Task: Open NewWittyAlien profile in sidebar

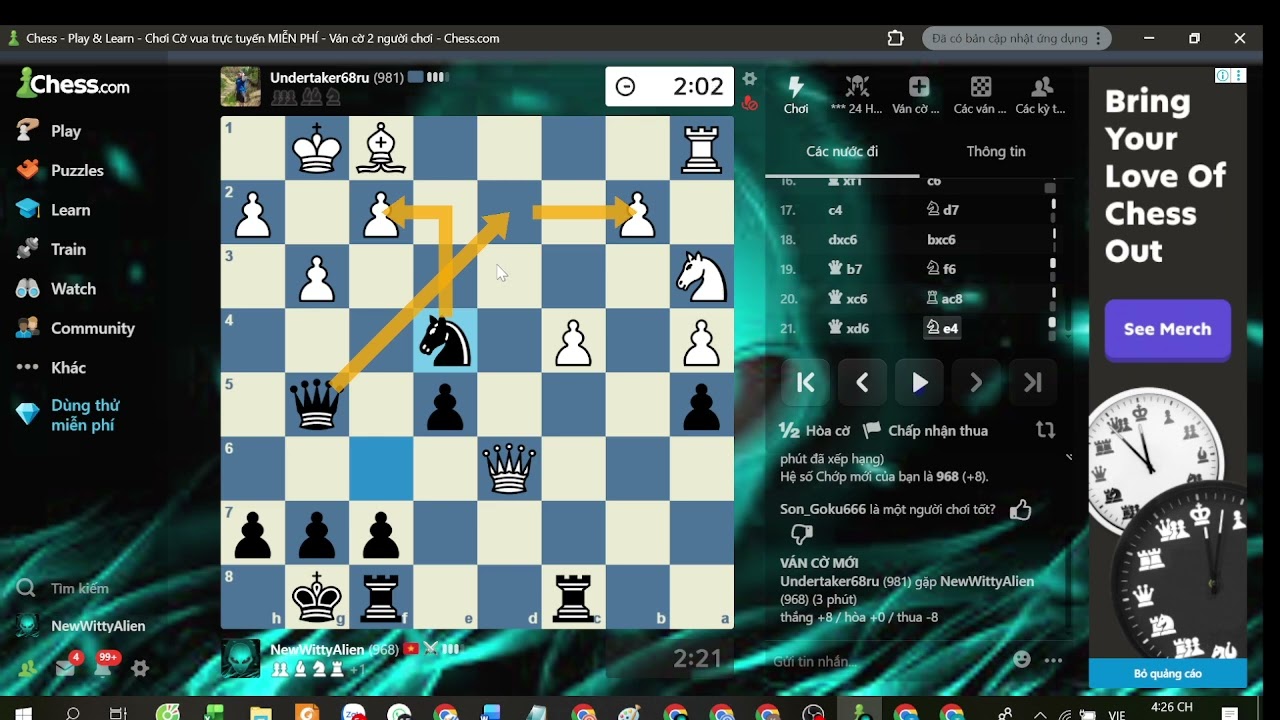Action: point(81,626)
